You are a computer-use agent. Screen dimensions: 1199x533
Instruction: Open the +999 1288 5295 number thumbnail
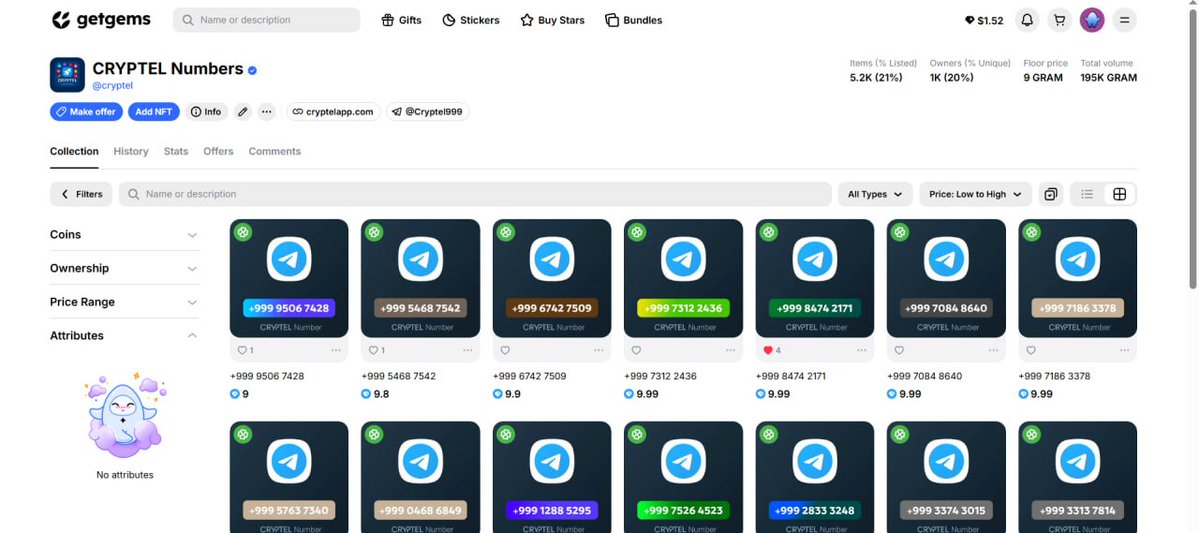click(x=552, y=477)
